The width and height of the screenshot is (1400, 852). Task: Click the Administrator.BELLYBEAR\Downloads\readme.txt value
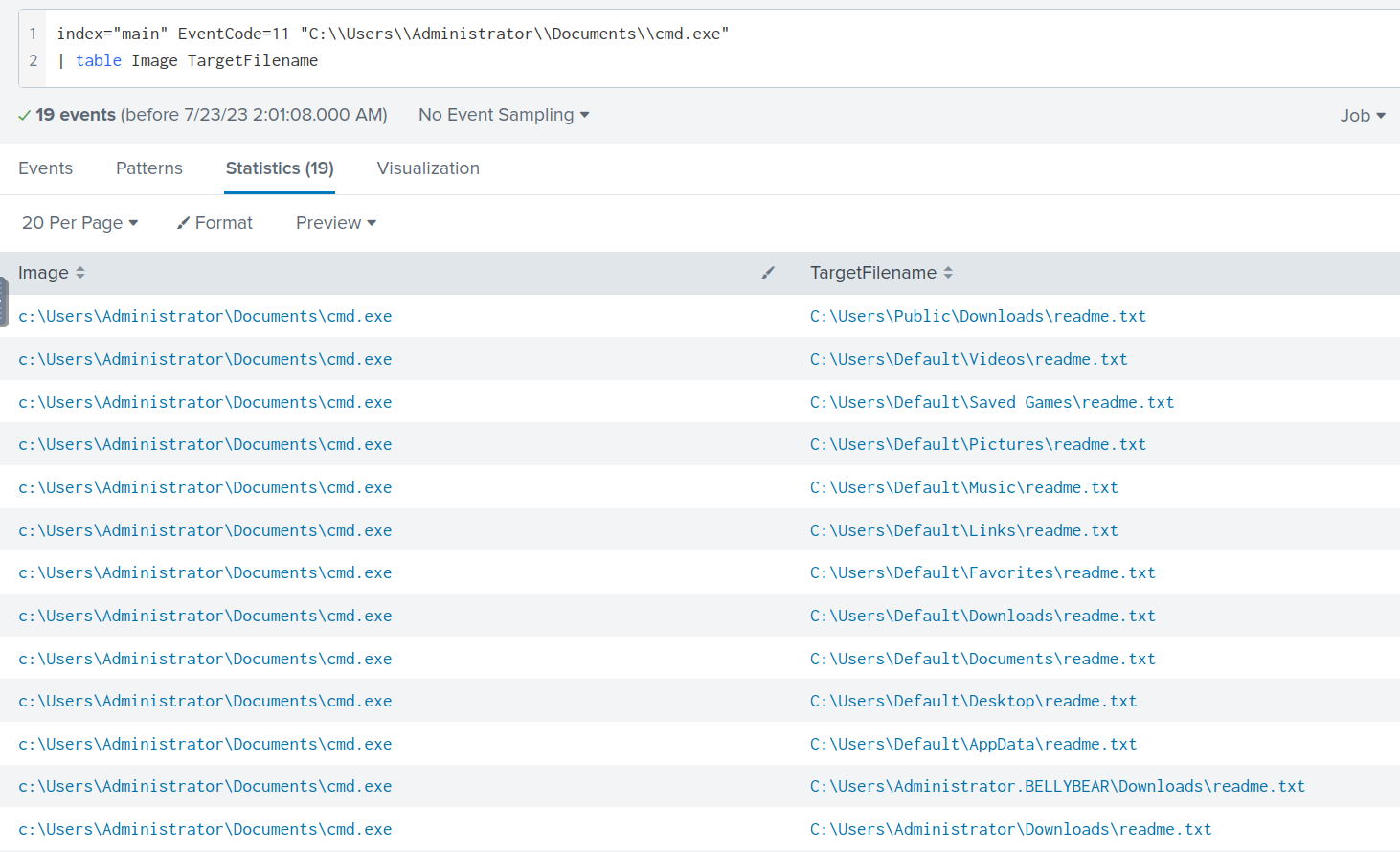[x=1056, y=787]
